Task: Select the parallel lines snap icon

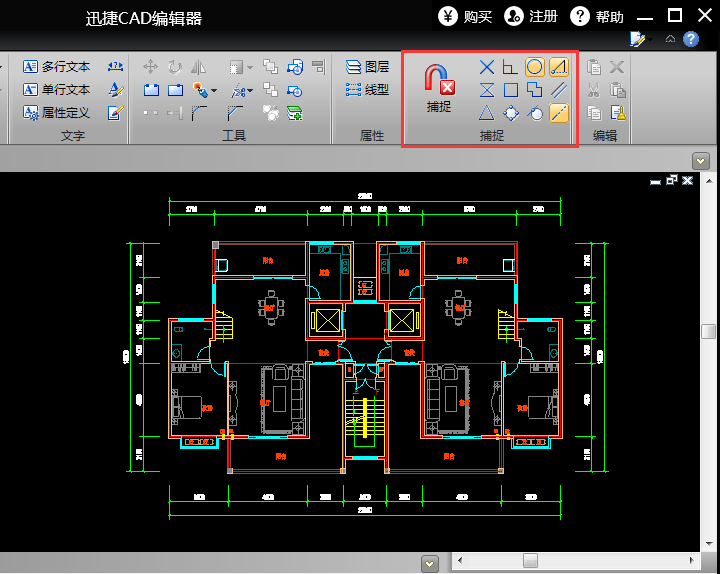Action: tap(559, 90)
